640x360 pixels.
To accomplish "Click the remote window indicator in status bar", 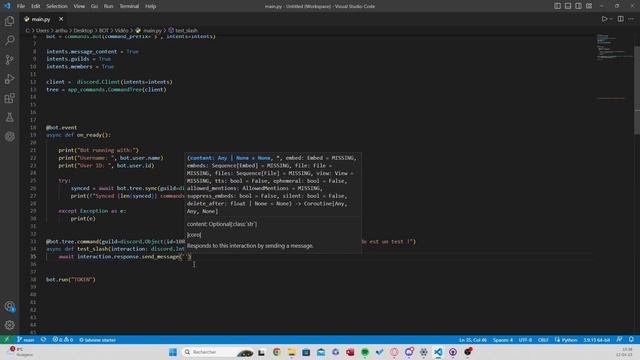I will (x=7, y=340).
